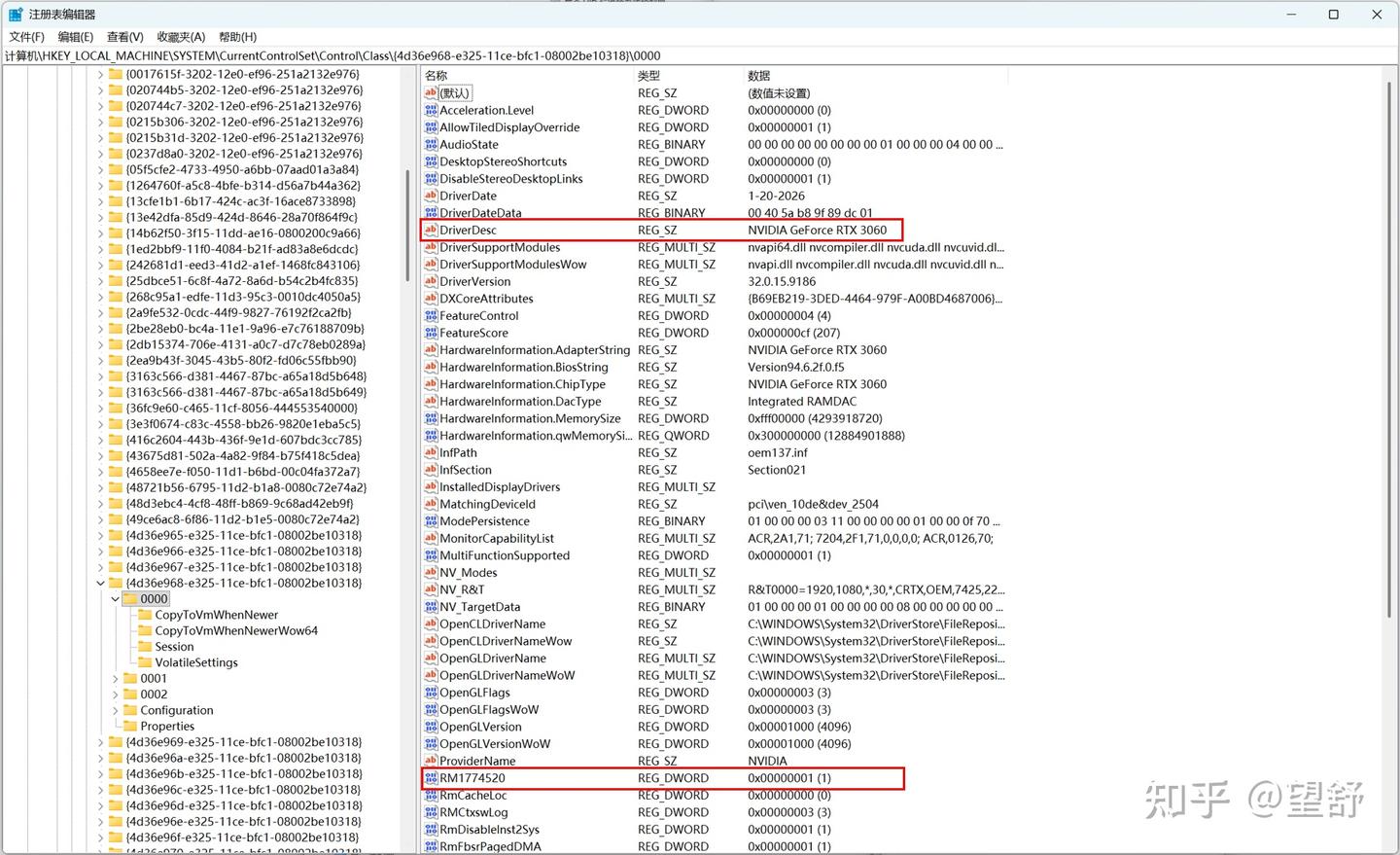Open the 查看(V) menu
This screenshot has height=855, width=1400.
(125, 37)
